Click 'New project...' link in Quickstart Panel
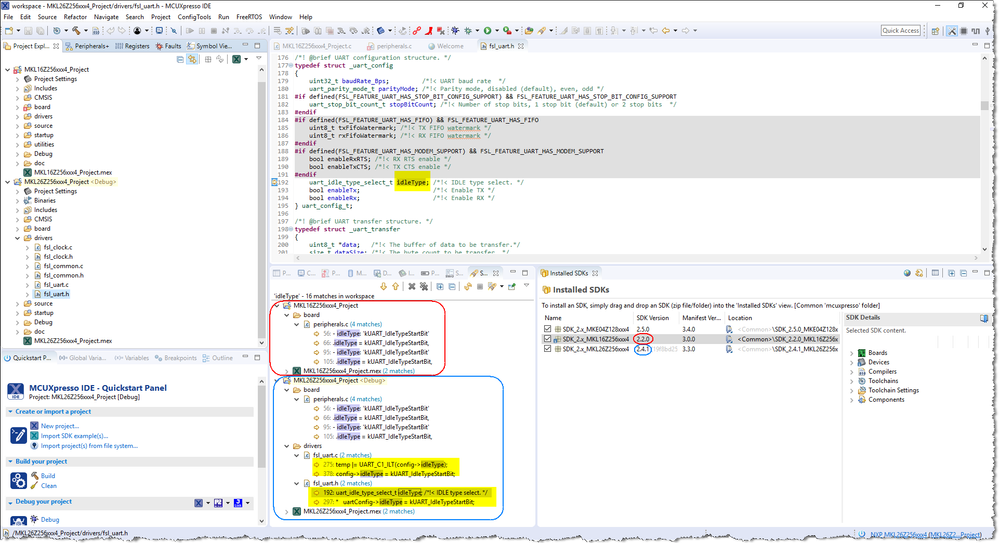 [x=60, y=426]
